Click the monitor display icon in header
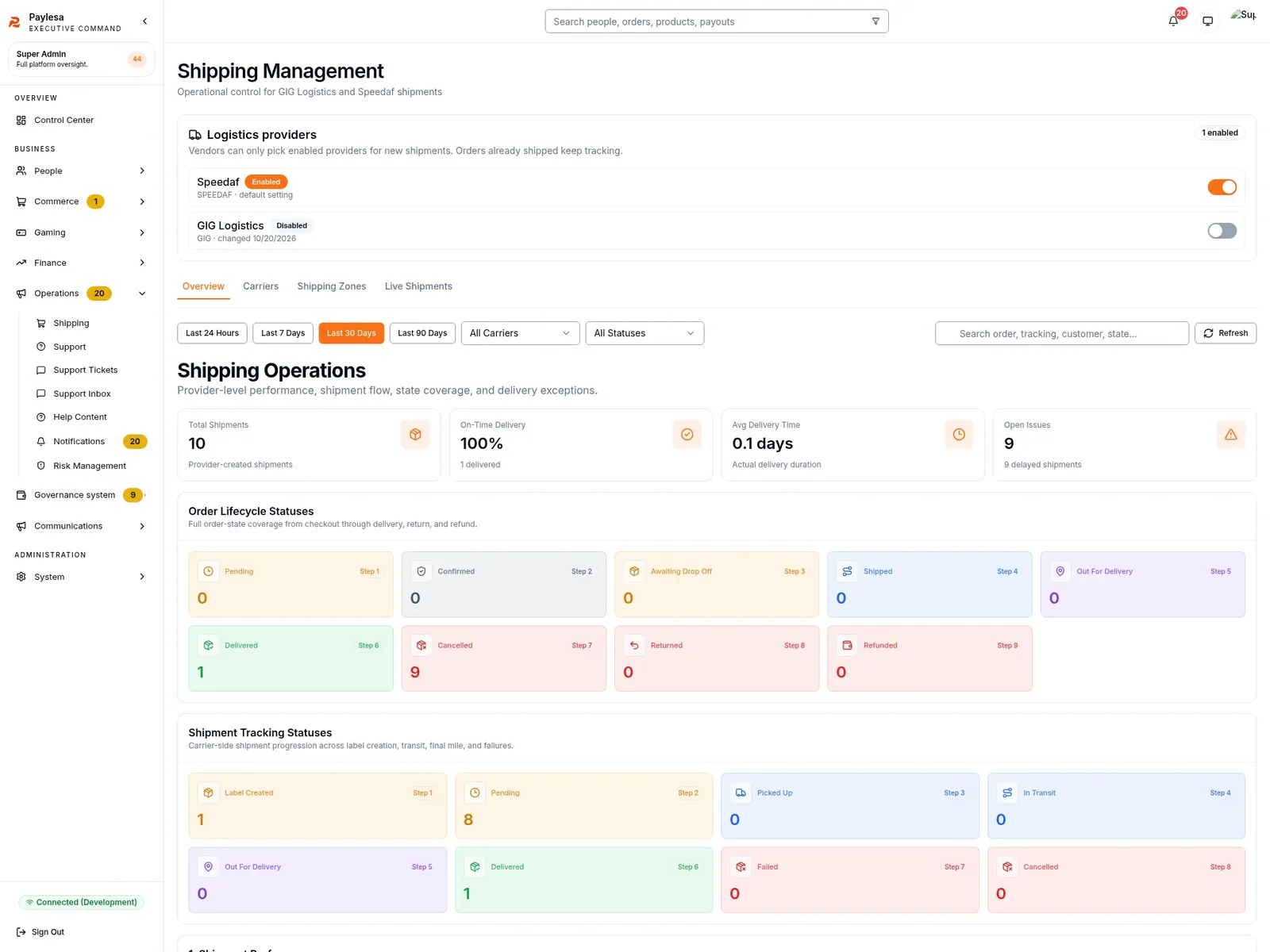 [x=1207, y=21]
